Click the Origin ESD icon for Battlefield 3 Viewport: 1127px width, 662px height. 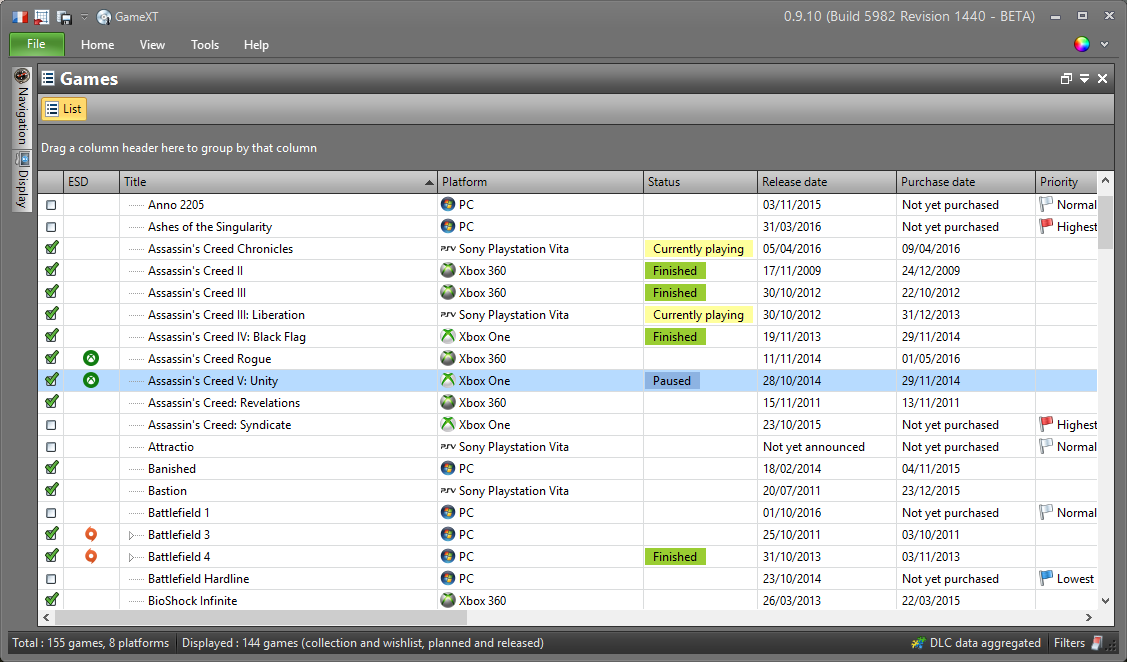click(91, 534)
